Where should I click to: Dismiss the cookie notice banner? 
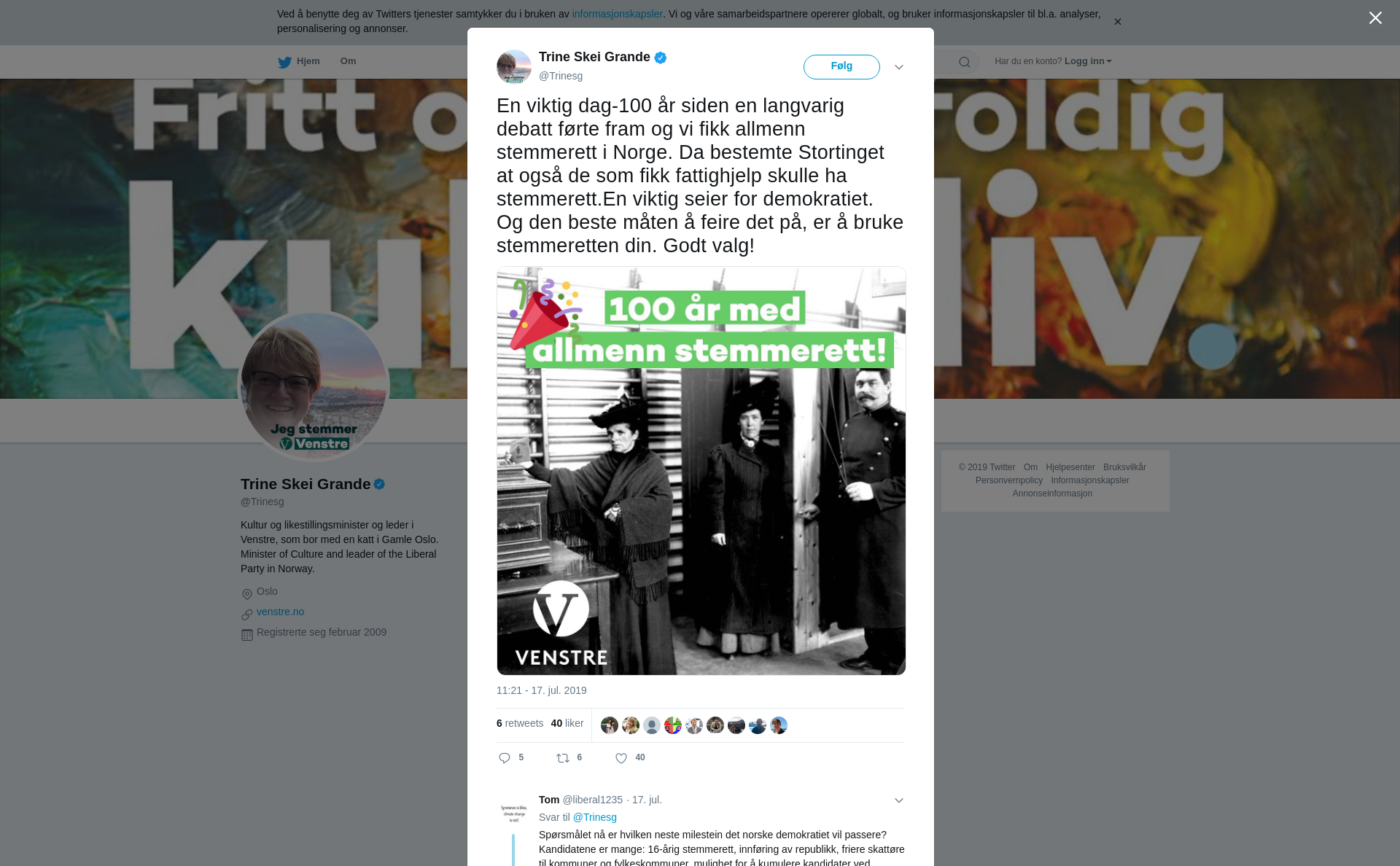point(1117,22)
